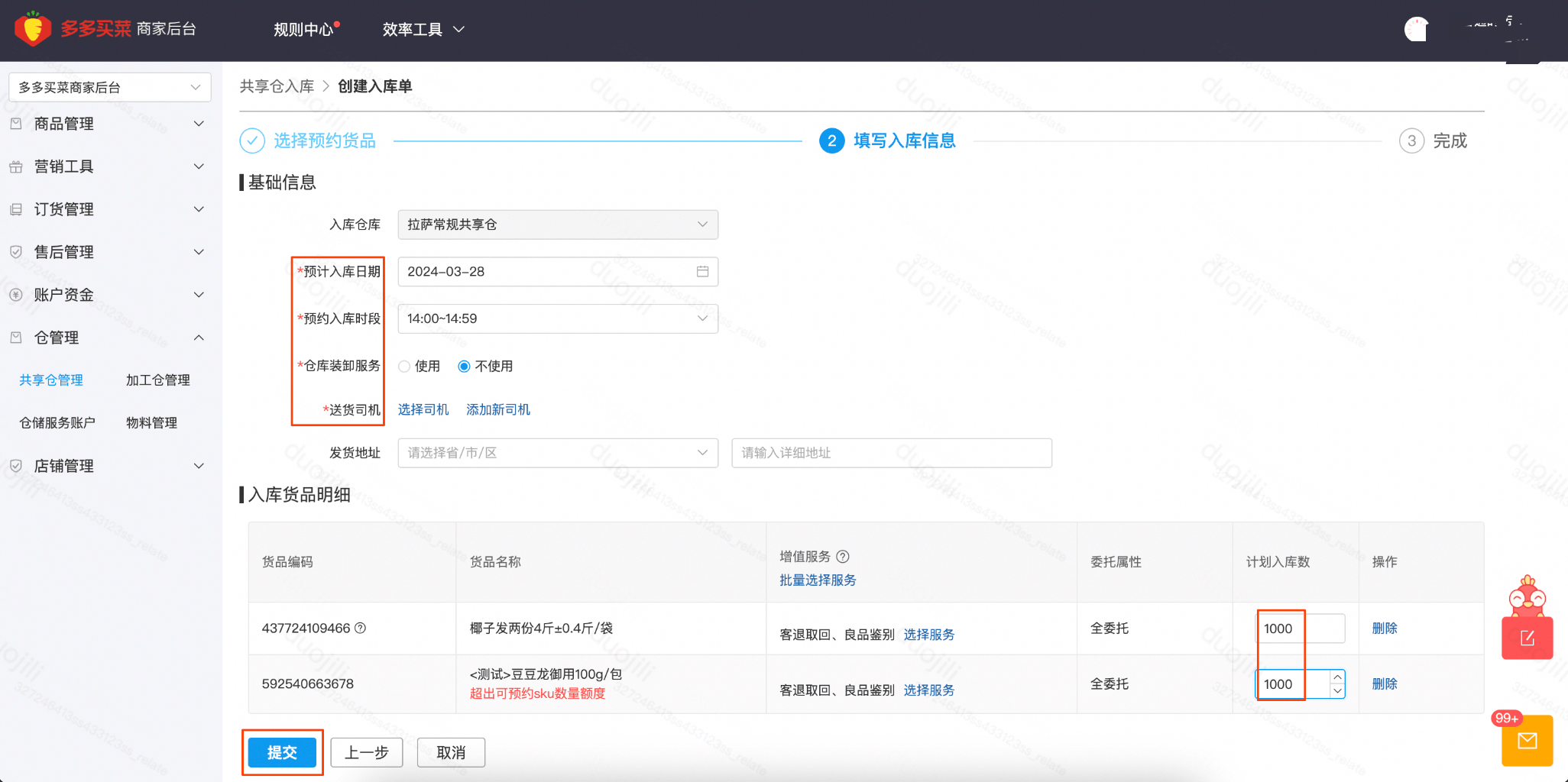The height and width of the screenshot is (782, 1568).
Task: Click the 售后管理 shield icon
Action: [16, 251]
